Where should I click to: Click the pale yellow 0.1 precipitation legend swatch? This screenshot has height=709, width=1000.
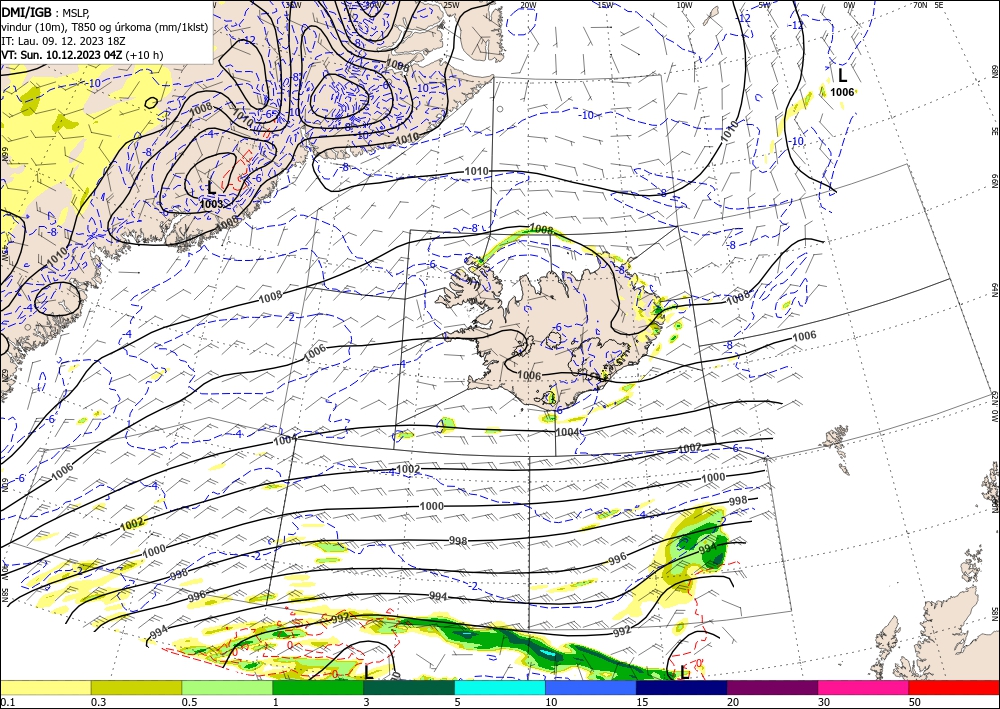tap(45, 687)
